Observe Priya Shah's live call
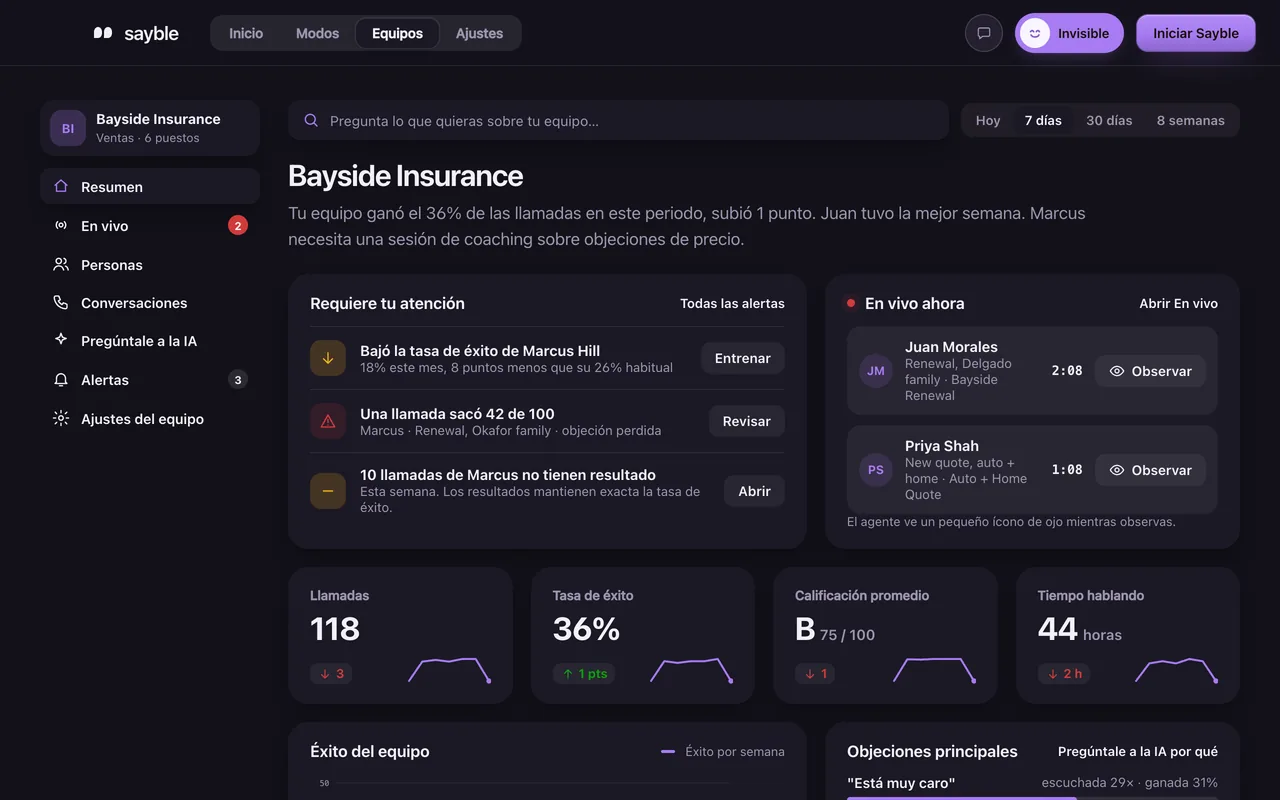 (1150, 470)
